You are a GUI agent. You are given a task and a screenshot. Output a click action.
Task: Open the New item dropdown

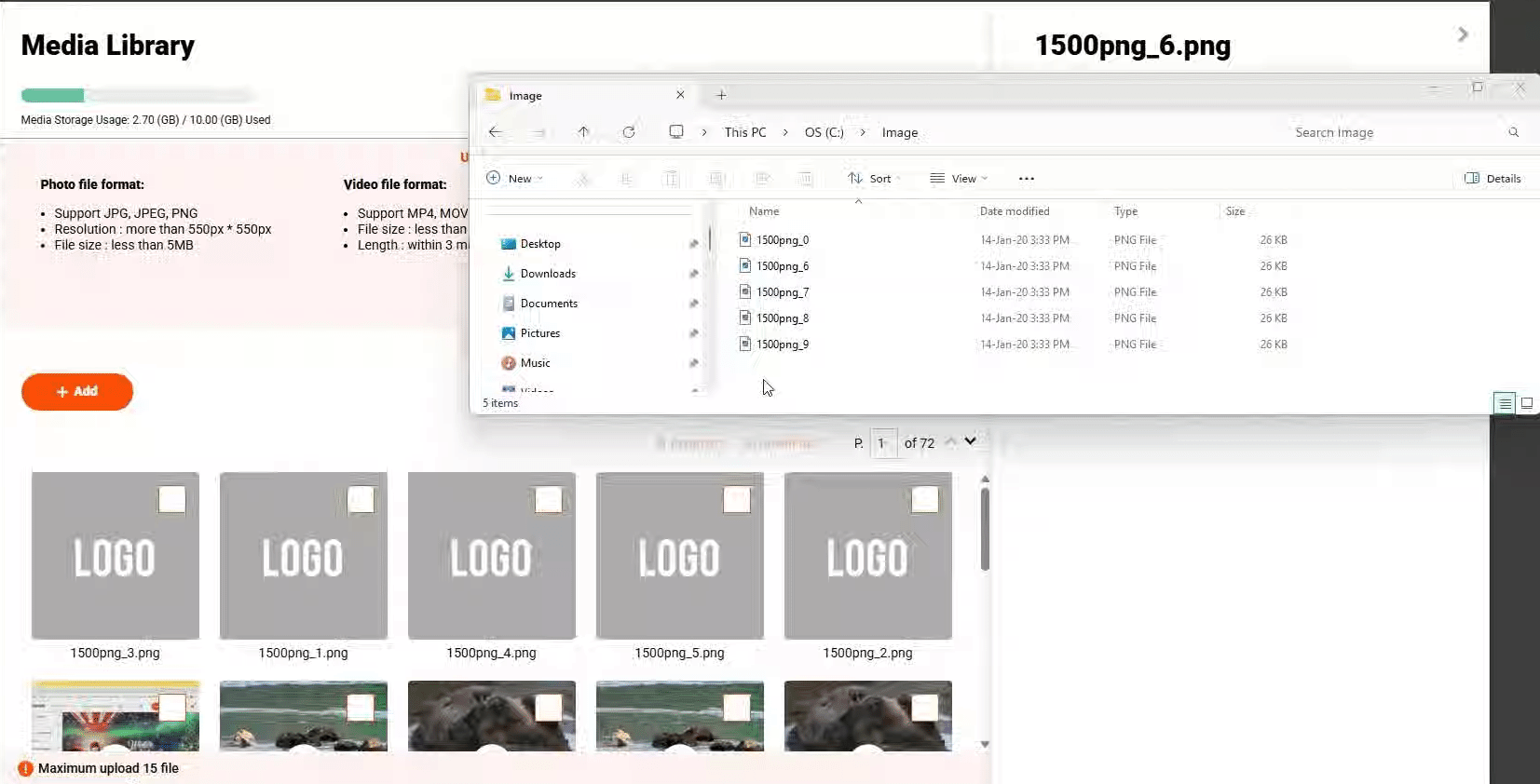point(514,179)
